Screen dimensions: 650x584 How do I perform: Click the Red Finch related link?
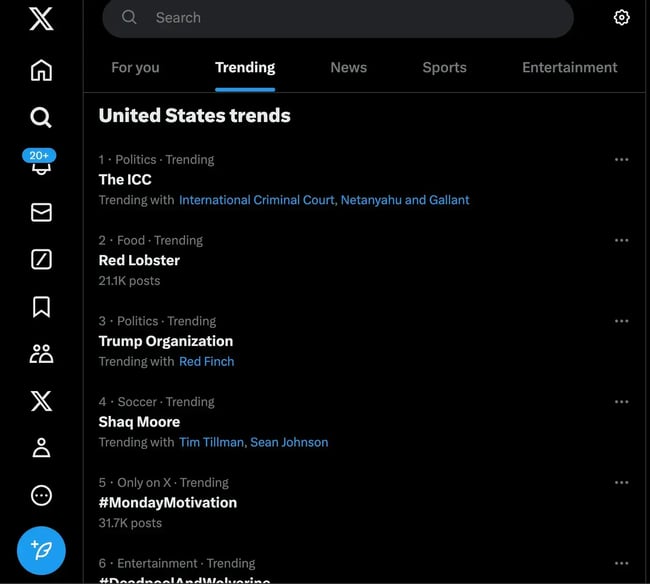tap(206, 362)
